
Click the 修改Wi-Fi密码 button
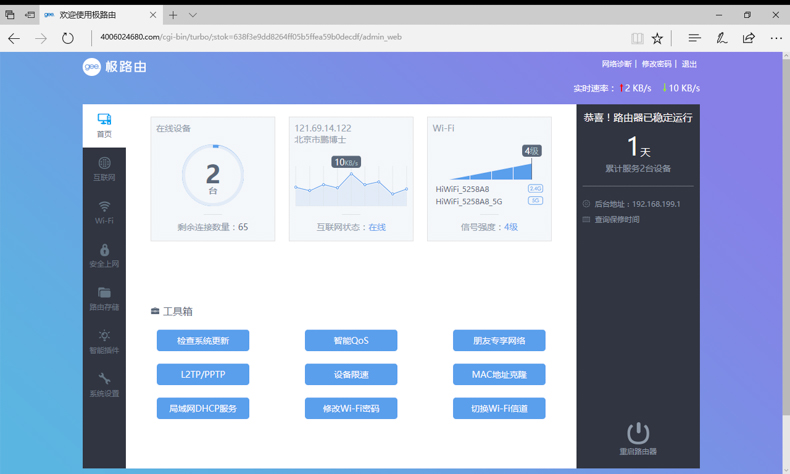pyautogui.click(x=351, y=409)
